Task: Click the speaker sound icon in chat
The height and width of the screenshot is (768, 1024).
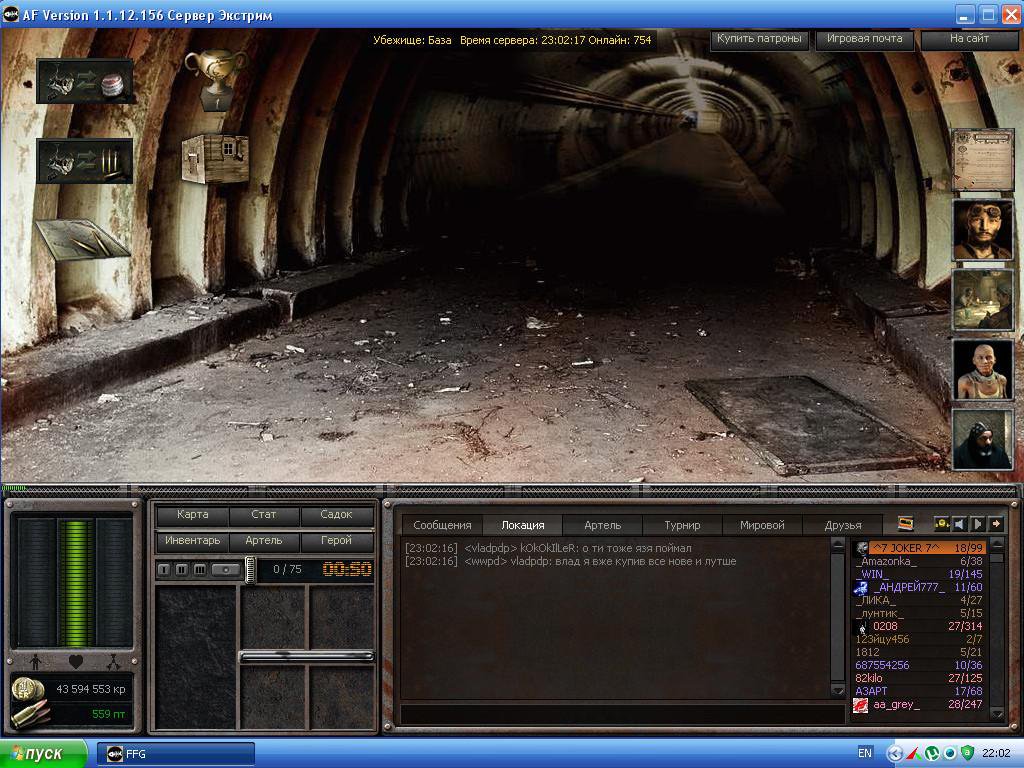Action: point(960,524)
